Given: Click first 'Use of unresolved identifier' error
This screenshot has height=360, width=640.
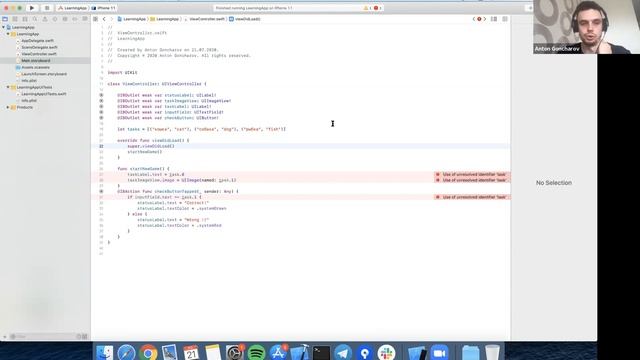Looking at the screenshot, I should click(472, 174).
